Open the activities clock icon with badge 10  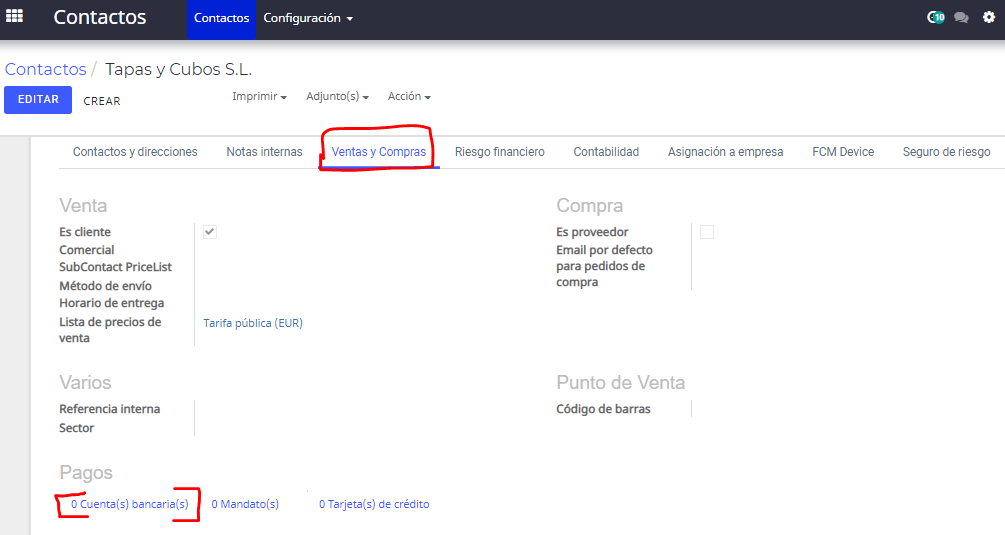pos(936,17)
